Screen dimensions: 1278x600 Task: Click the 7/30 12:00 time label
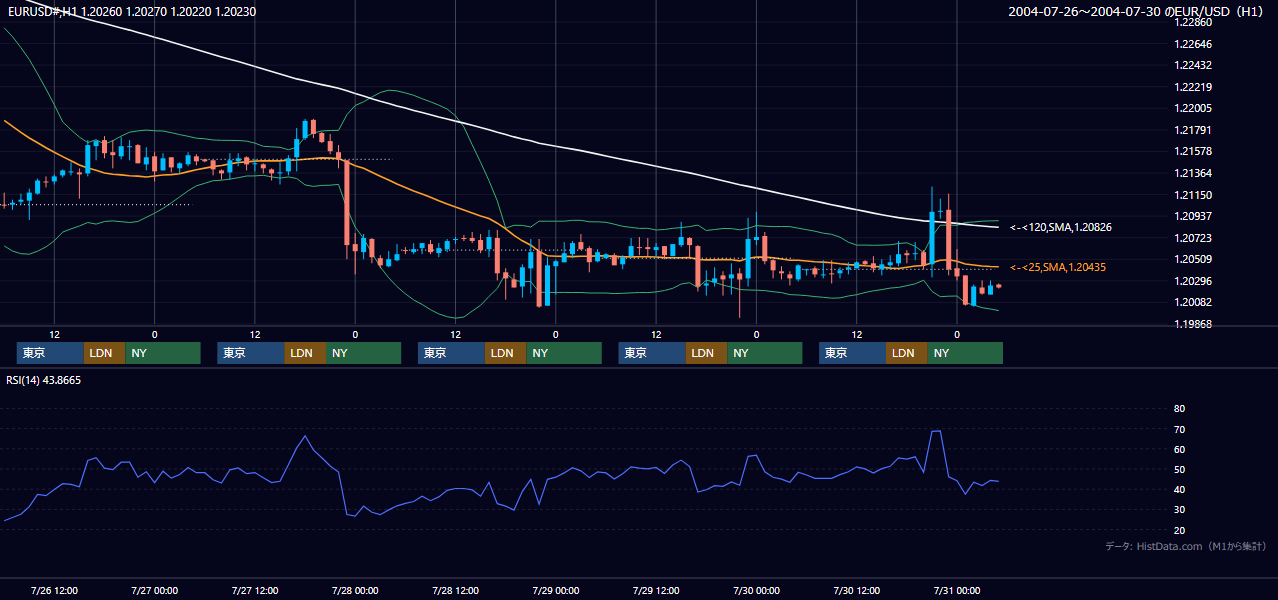[x=857, y=591]
